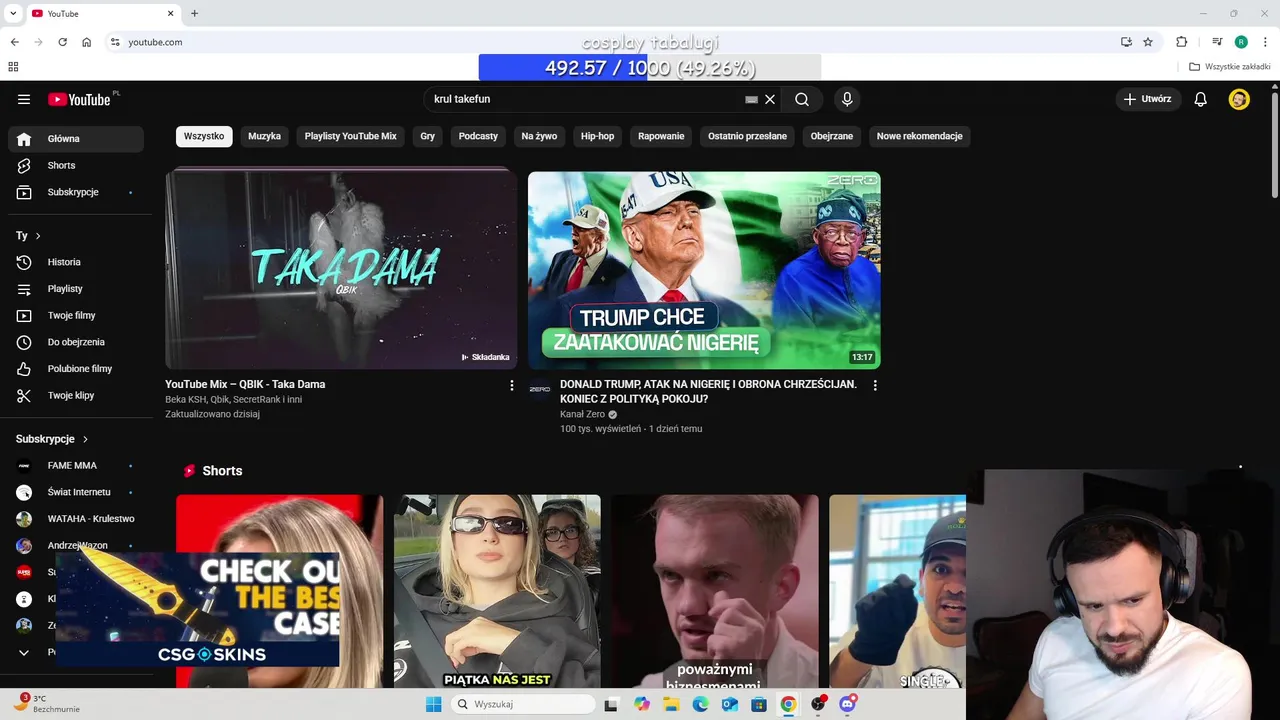Play the Taka Dama mix thumbnail

pyautogui.click(x=341, y=270)
